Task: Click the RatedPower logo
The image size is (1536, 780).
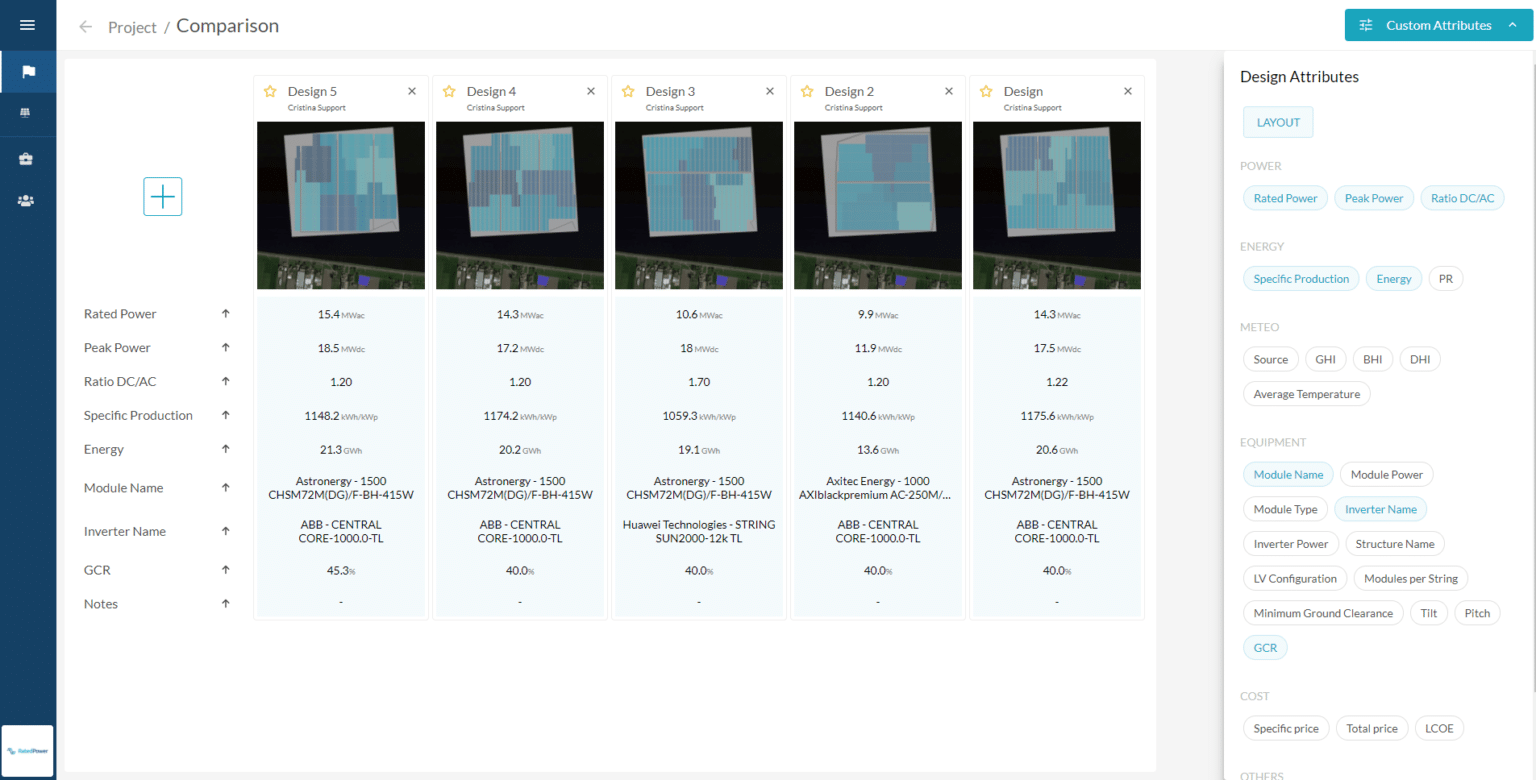Action: point(28,750)
